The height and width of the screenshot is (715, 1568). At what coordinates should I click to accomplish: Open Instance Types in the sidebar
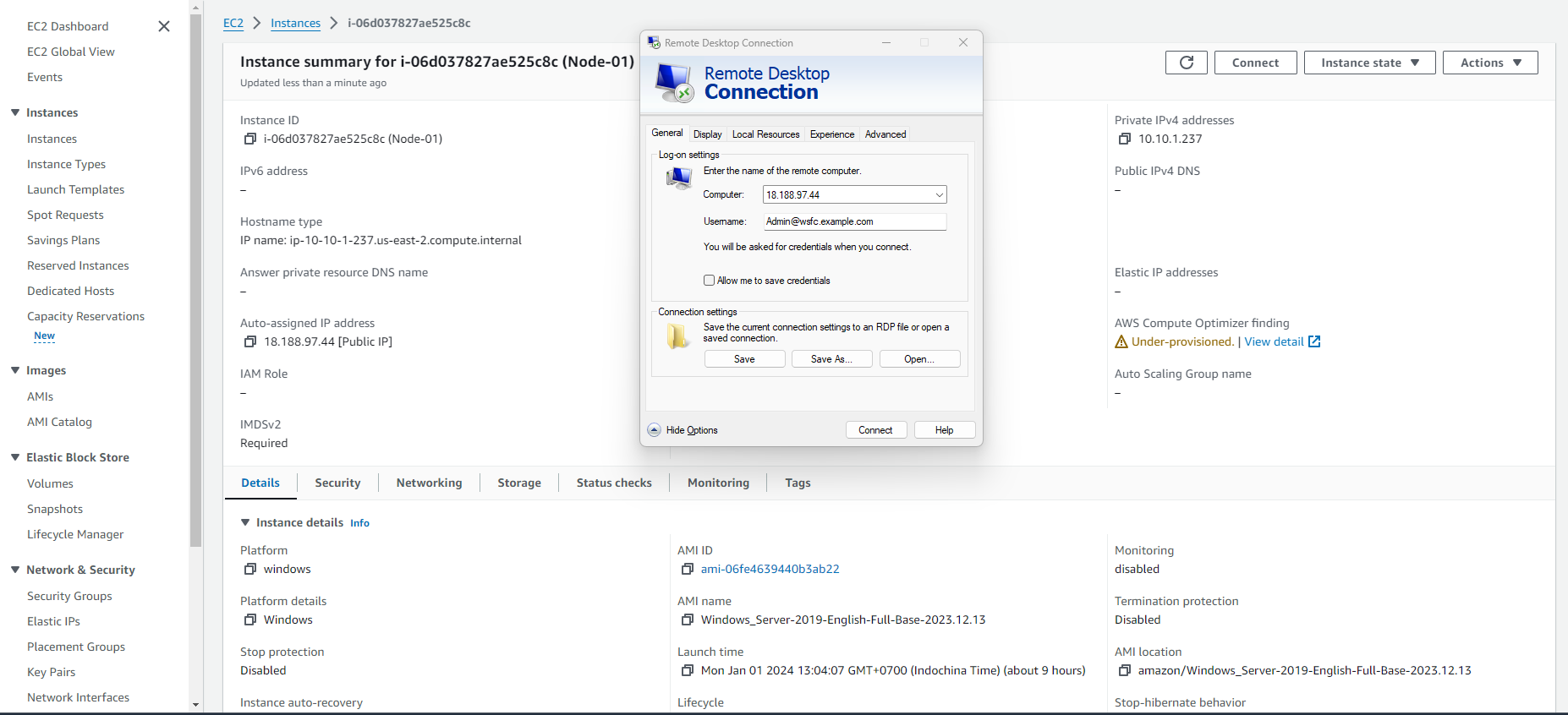click(66, 164)
